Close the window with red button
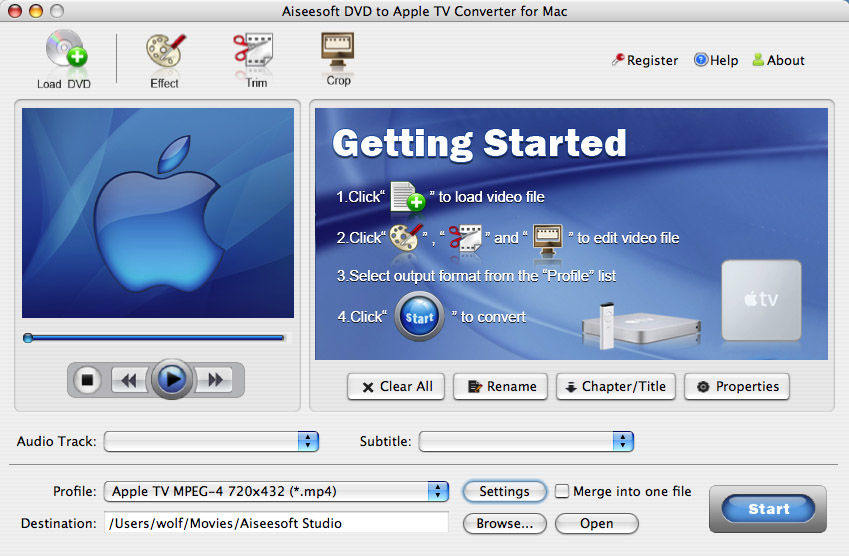 [x=15, y=11]
